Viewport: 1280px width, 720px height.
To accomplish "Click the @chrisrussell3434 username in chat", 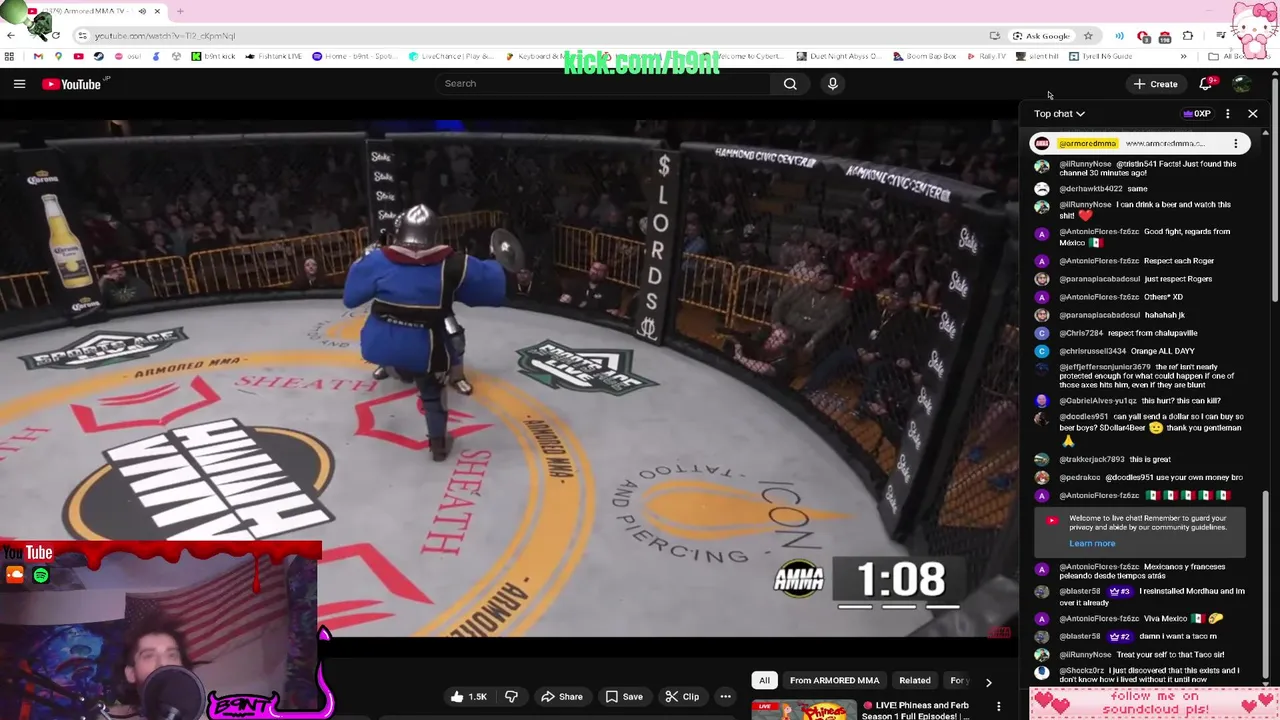I will pos(1093,351).
